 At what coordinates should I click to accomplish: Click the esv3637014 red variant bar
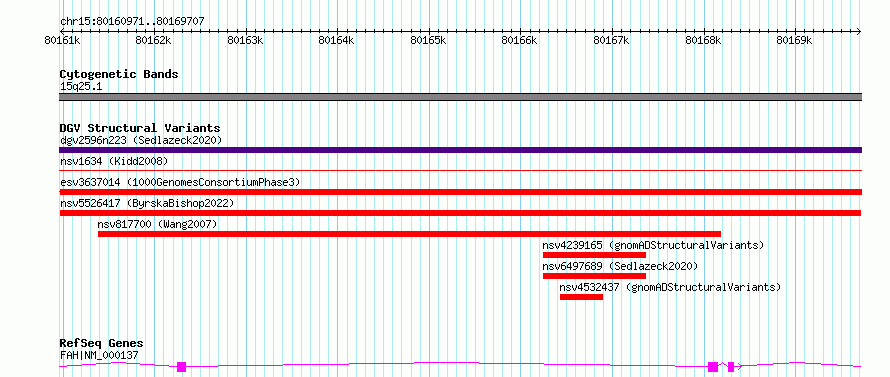tap(460, 192)
